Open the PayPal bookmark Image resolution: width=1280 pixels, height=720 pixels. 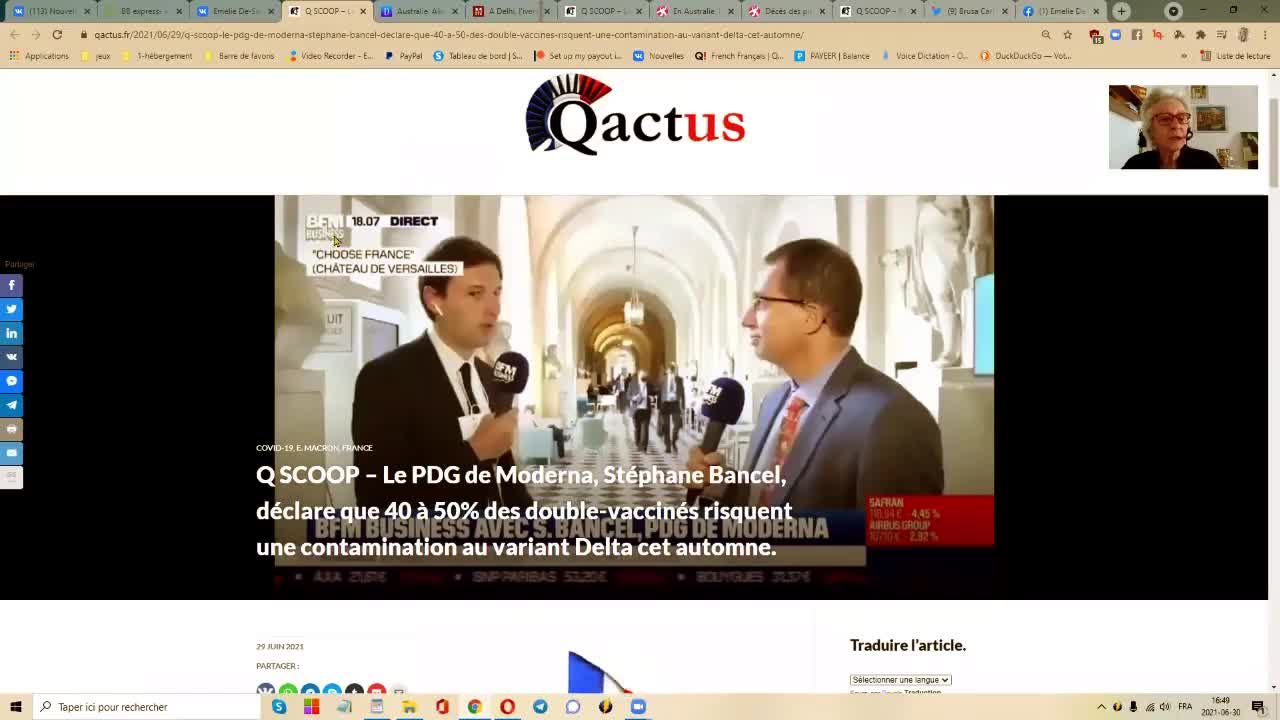pos(404,56)
